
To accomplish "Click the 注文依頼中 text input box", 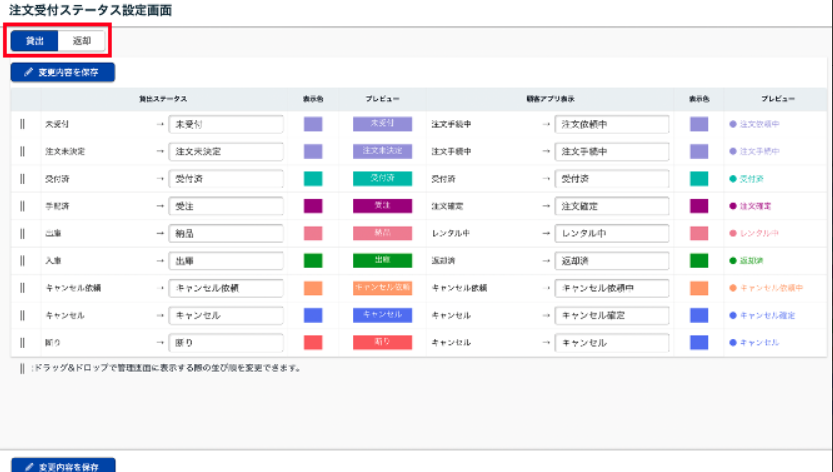I will point(611,124).
